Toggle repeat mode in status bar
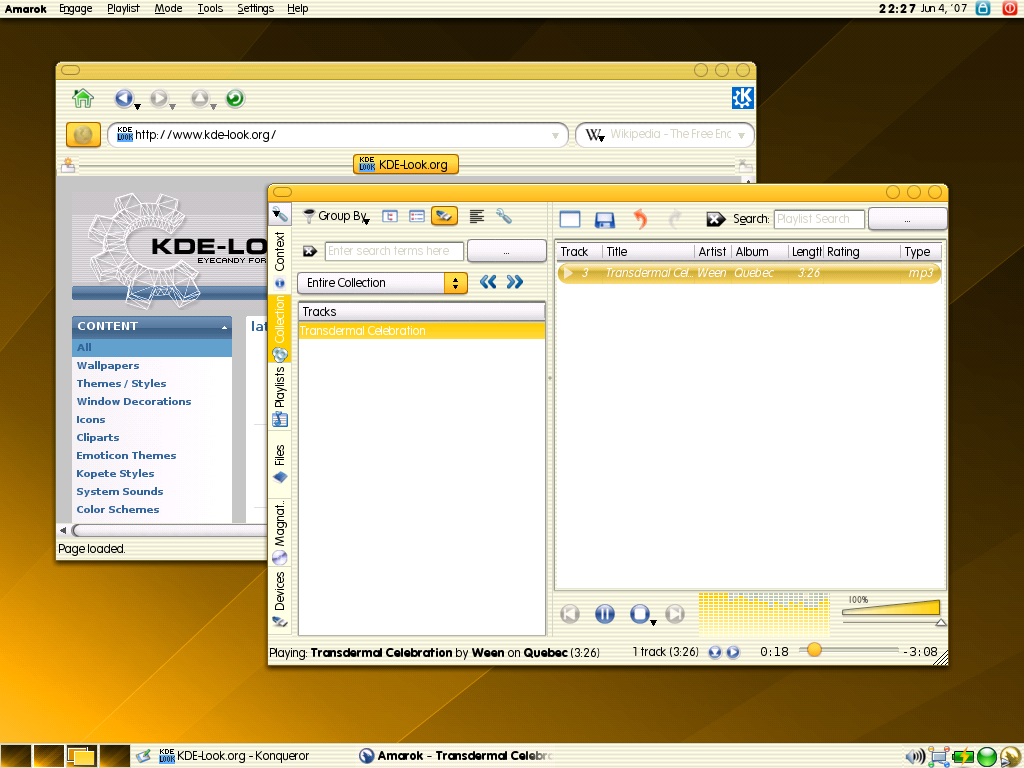Viewport: 1024px width, 768px height. pos(733,652)
